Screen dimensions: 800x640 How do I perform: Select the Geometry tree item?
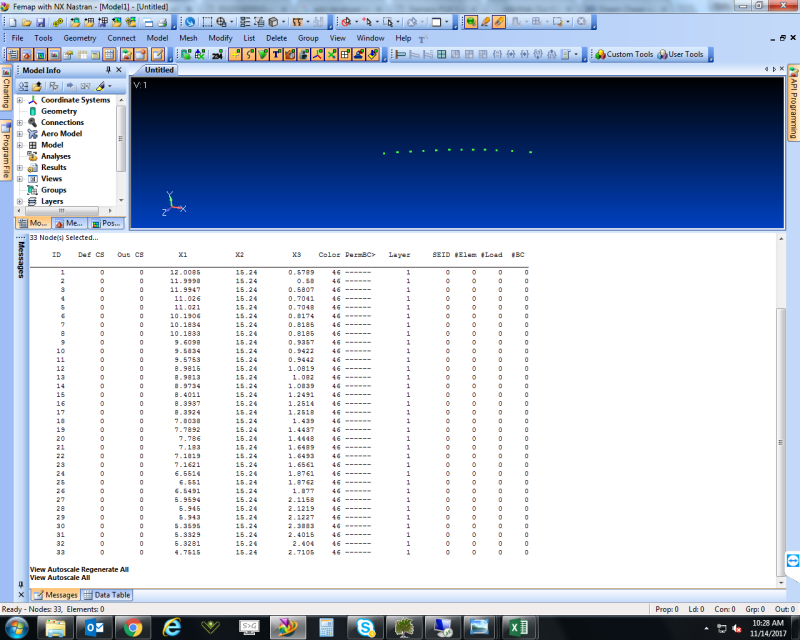pyautogui.click(x=59, y=111)
